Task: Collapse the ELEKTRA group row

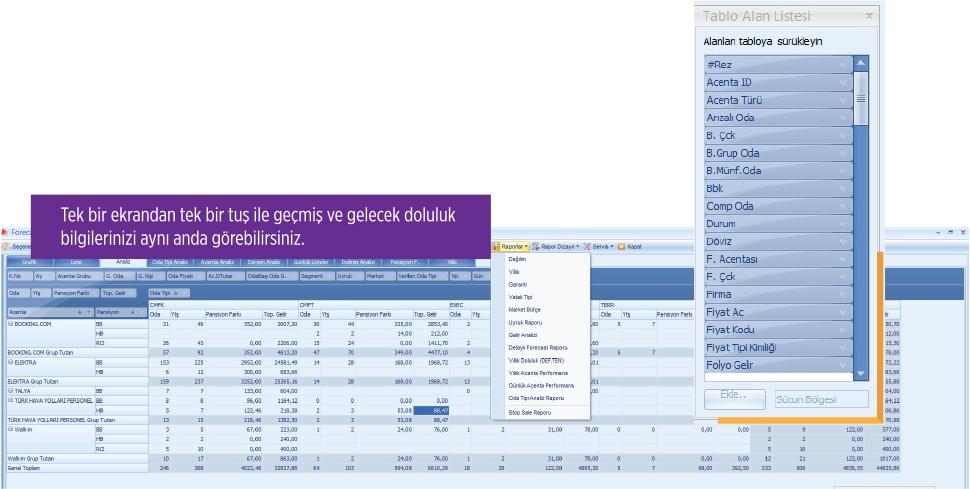Action: point(10,362)
